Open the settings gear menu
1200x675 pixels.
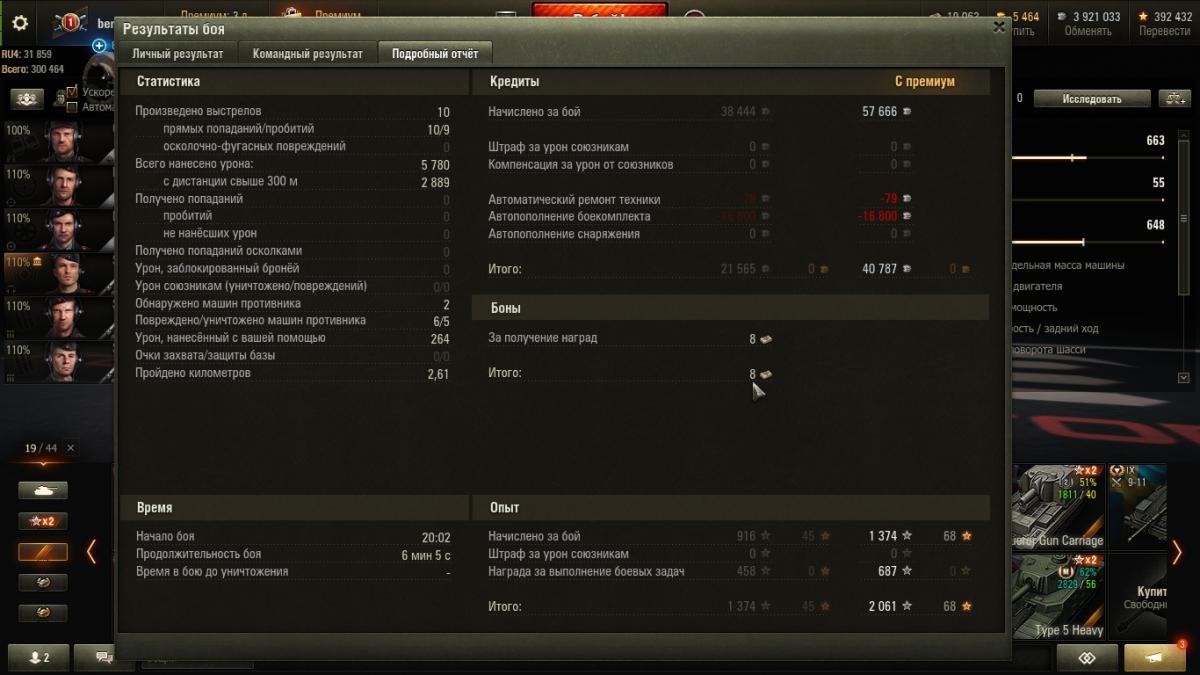(x=20, y=23)
